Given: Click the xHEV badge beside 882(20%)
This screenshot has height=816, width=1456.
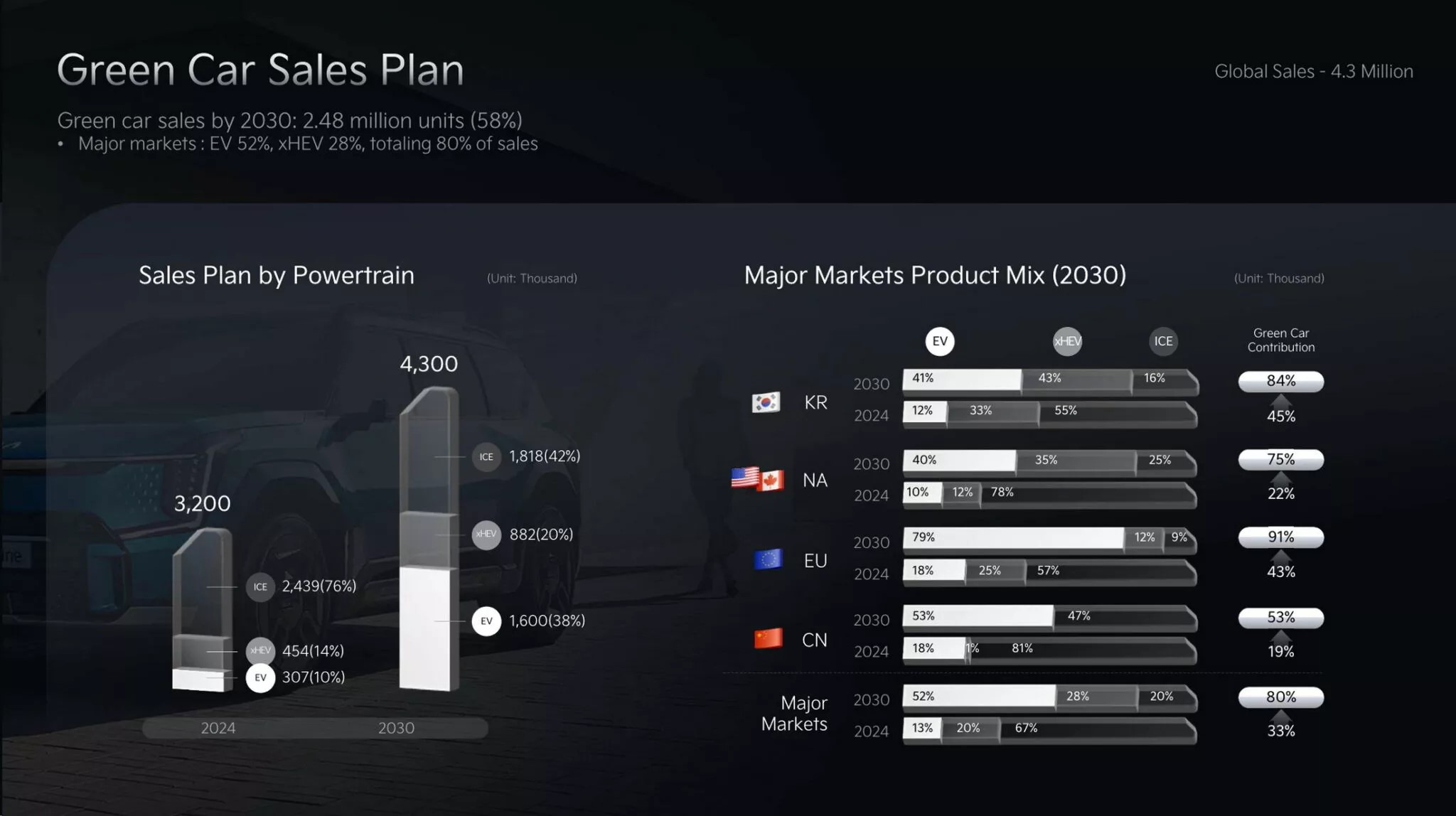Looking at the screenshot, I should pos(486,535).
